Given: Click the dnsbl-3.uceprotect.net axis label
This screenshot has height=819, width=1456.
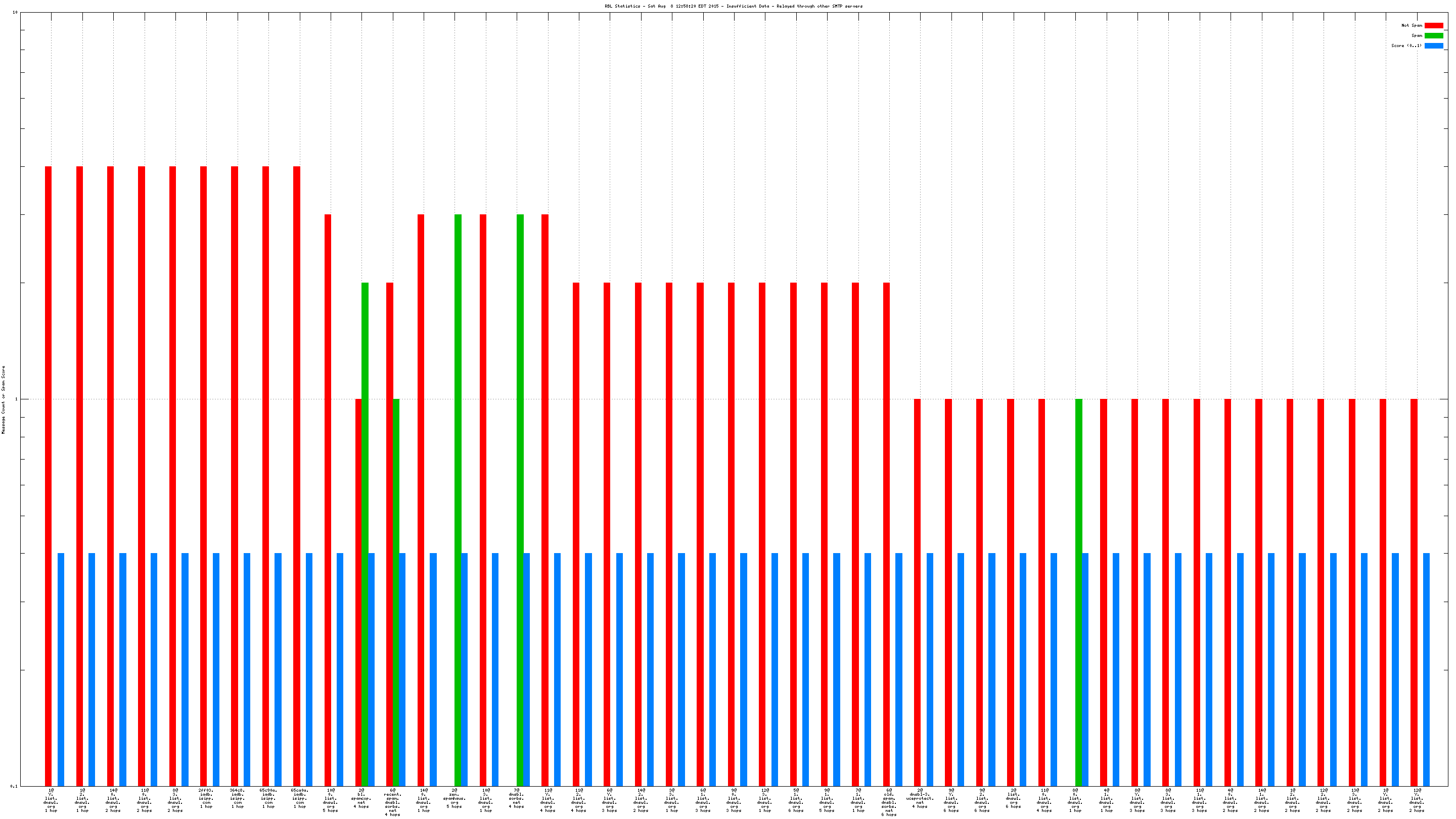Looking at the screenshot, I should [920, 798].
